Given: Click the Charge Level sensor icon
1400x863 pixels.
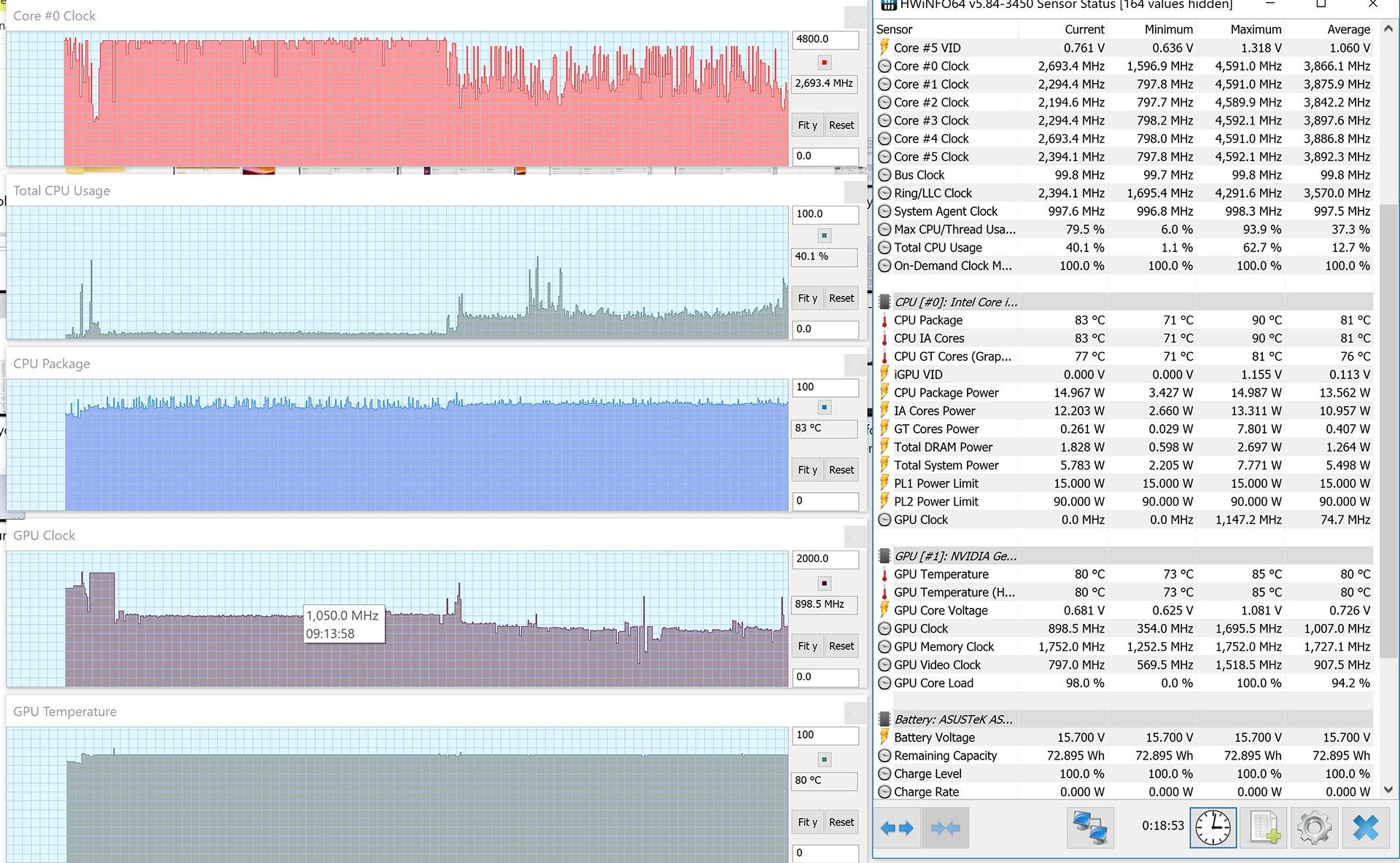Looking at the screenshot, I should click(x=884, y=773).
